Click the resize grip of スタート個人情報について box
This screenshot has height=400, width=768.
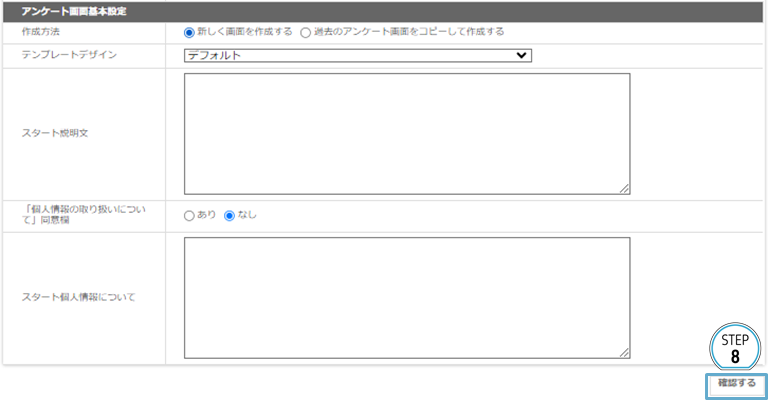click(624, 352)
